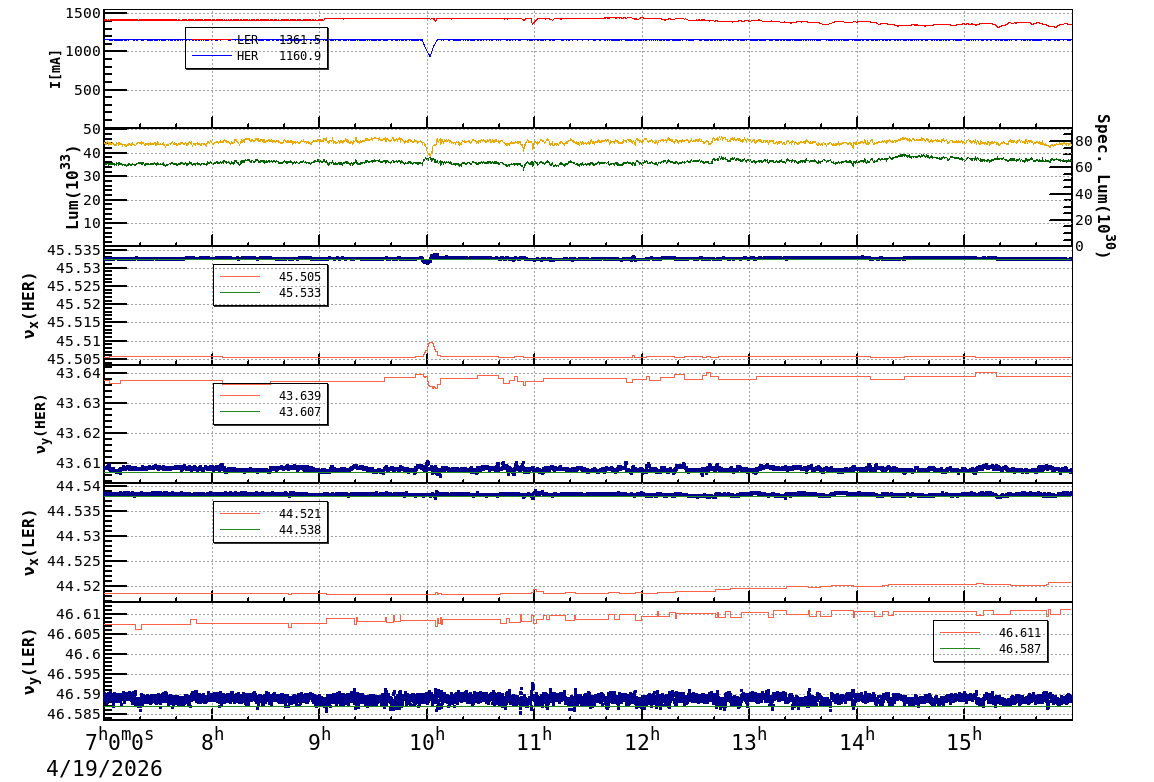Click the 4/19/2026 date label
Screen dimensions: 1154x782
pyautogui.click(x=104, y=768)
